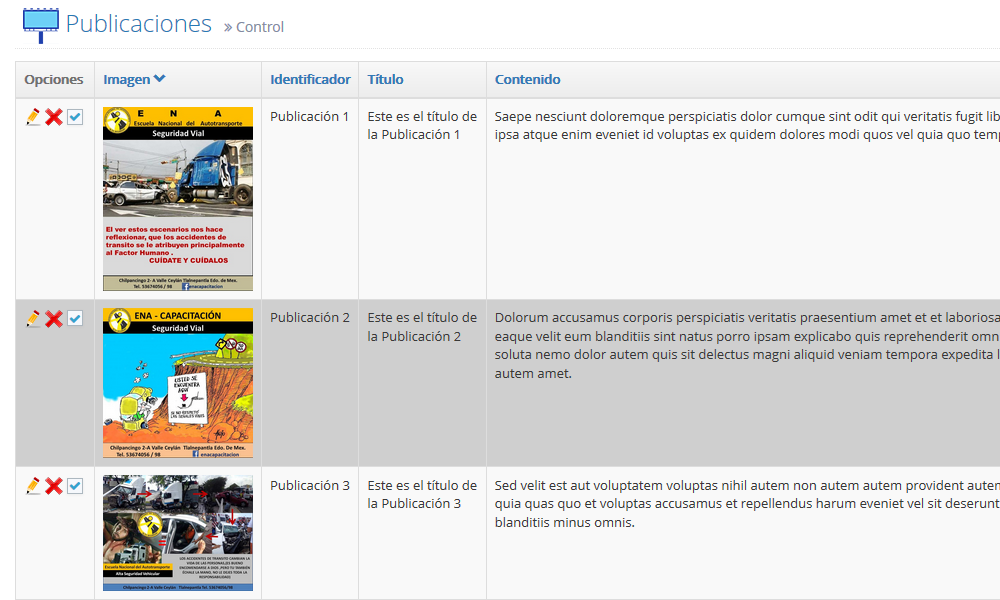This screenshot has width=1000, height=600.
Task: Toggle the checkbox for Publicación 1
Action: pyautogui.click(x=75, y=117)
